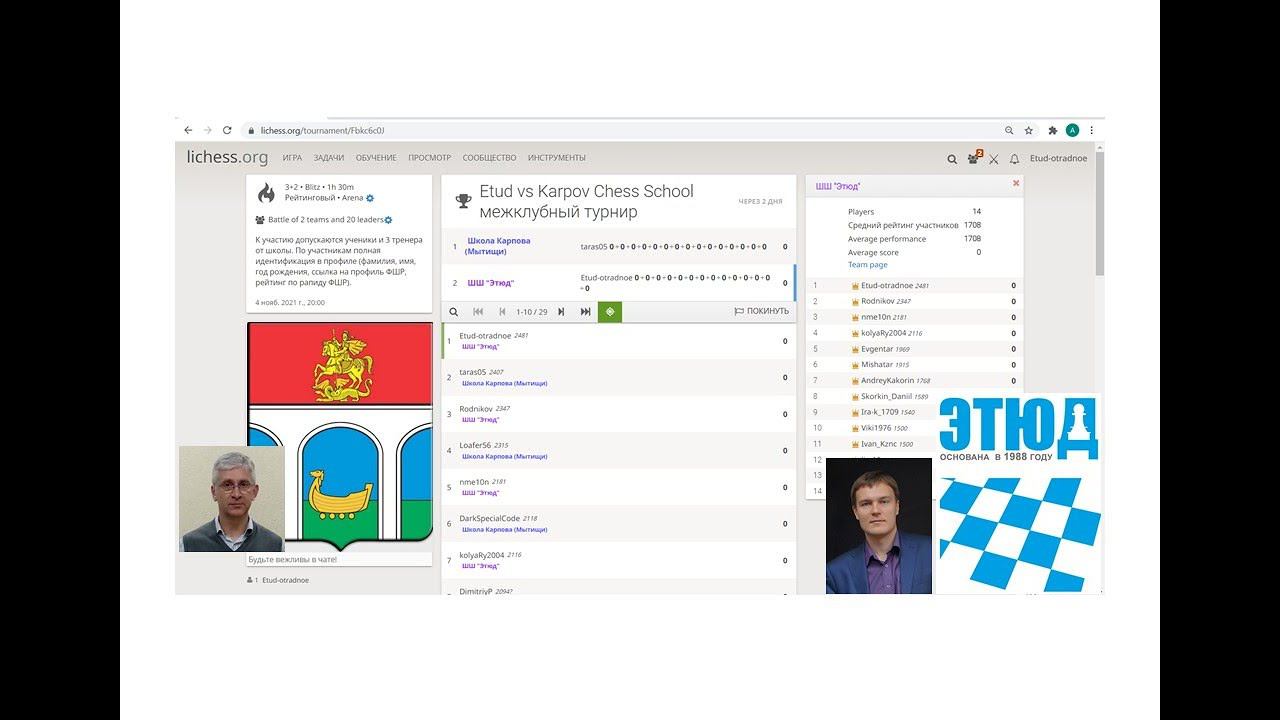Open the СООБЩЕСТВО menu

pyautogui.click(x=489, y=158)
